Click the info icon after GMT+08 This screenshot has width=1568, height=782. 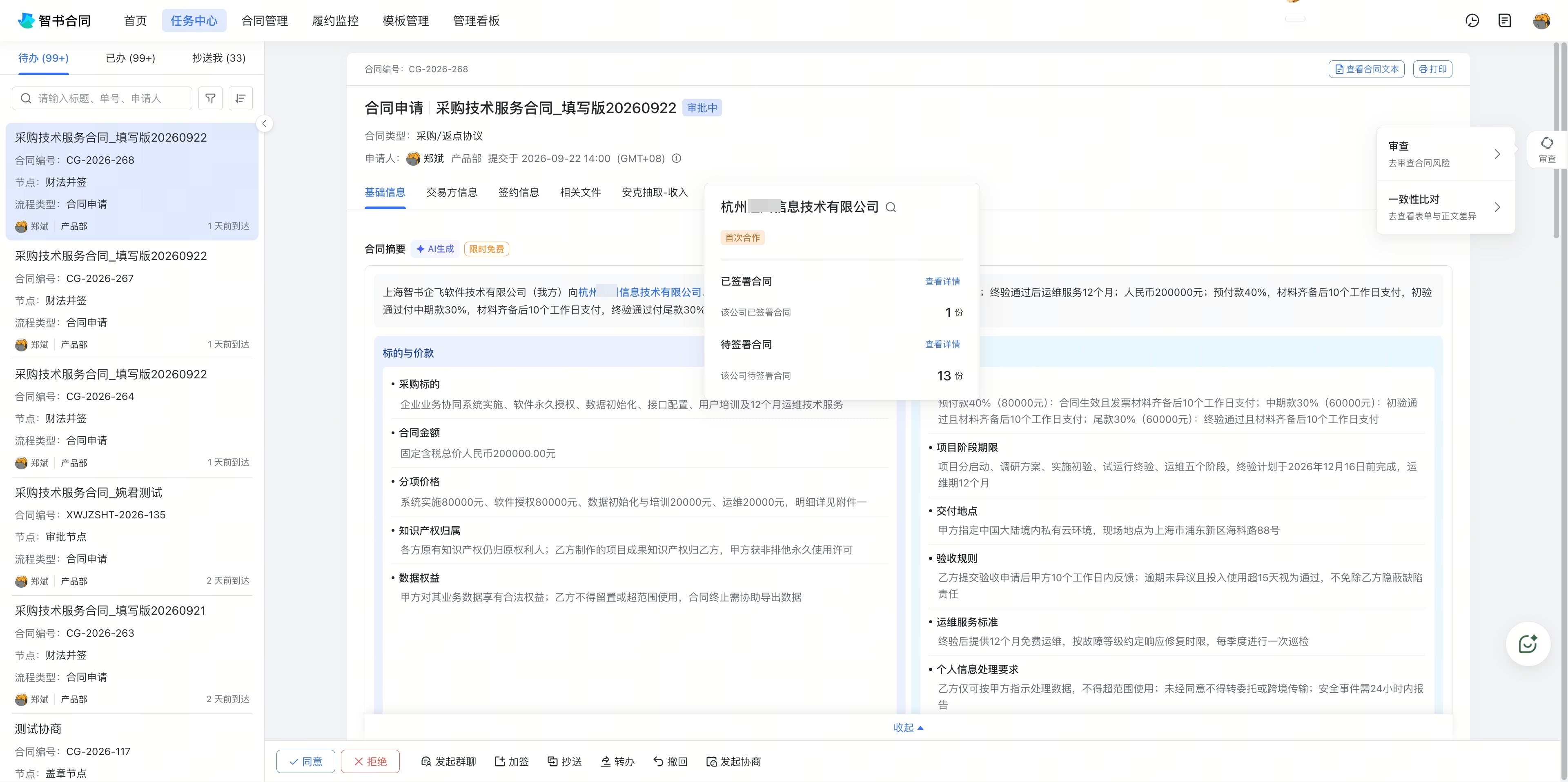tap(676, 158)
